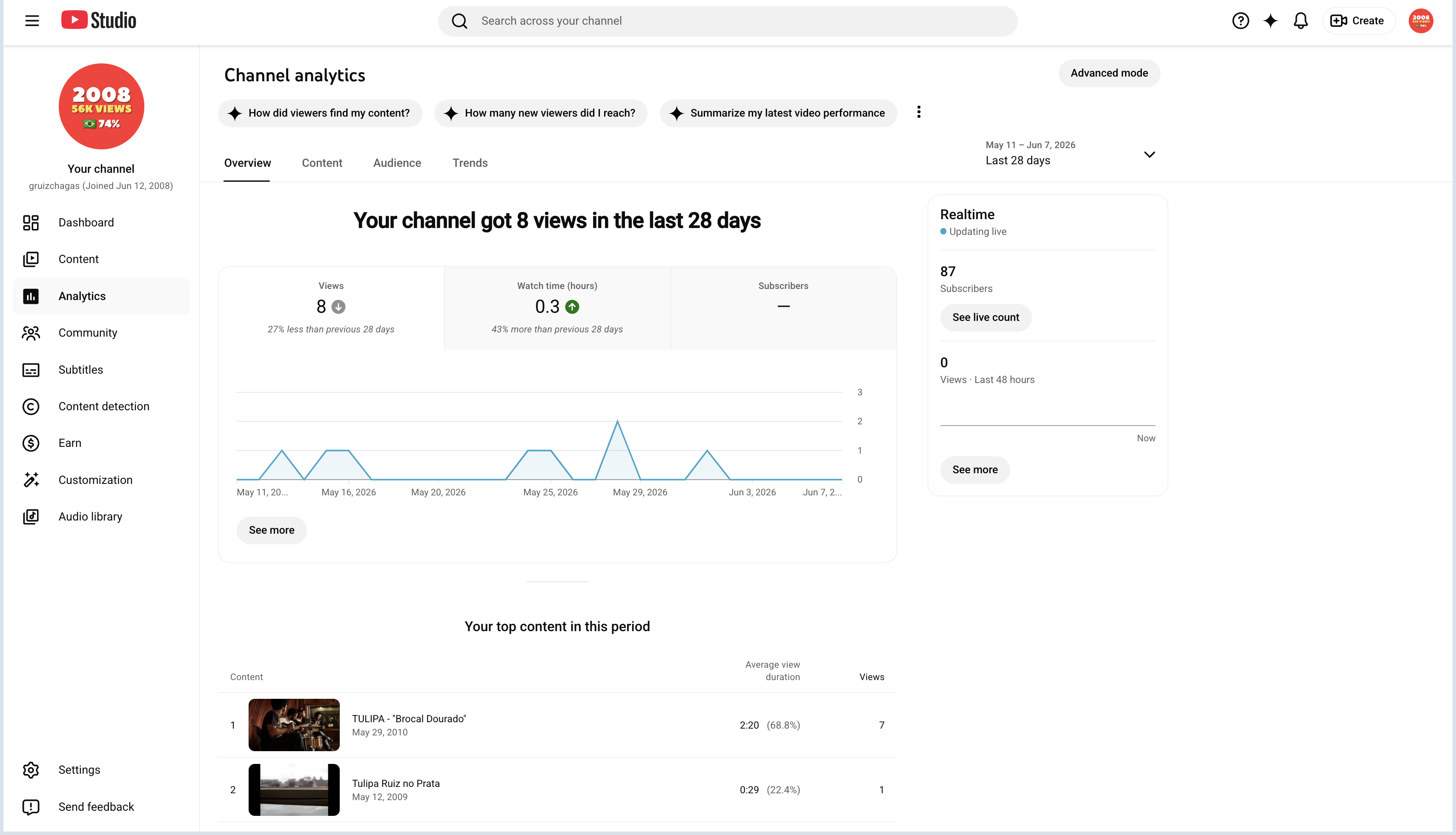The height and width of the screenshot is (835, 1456).
Task: Open Settings in the sidebar
Action: 101,769
